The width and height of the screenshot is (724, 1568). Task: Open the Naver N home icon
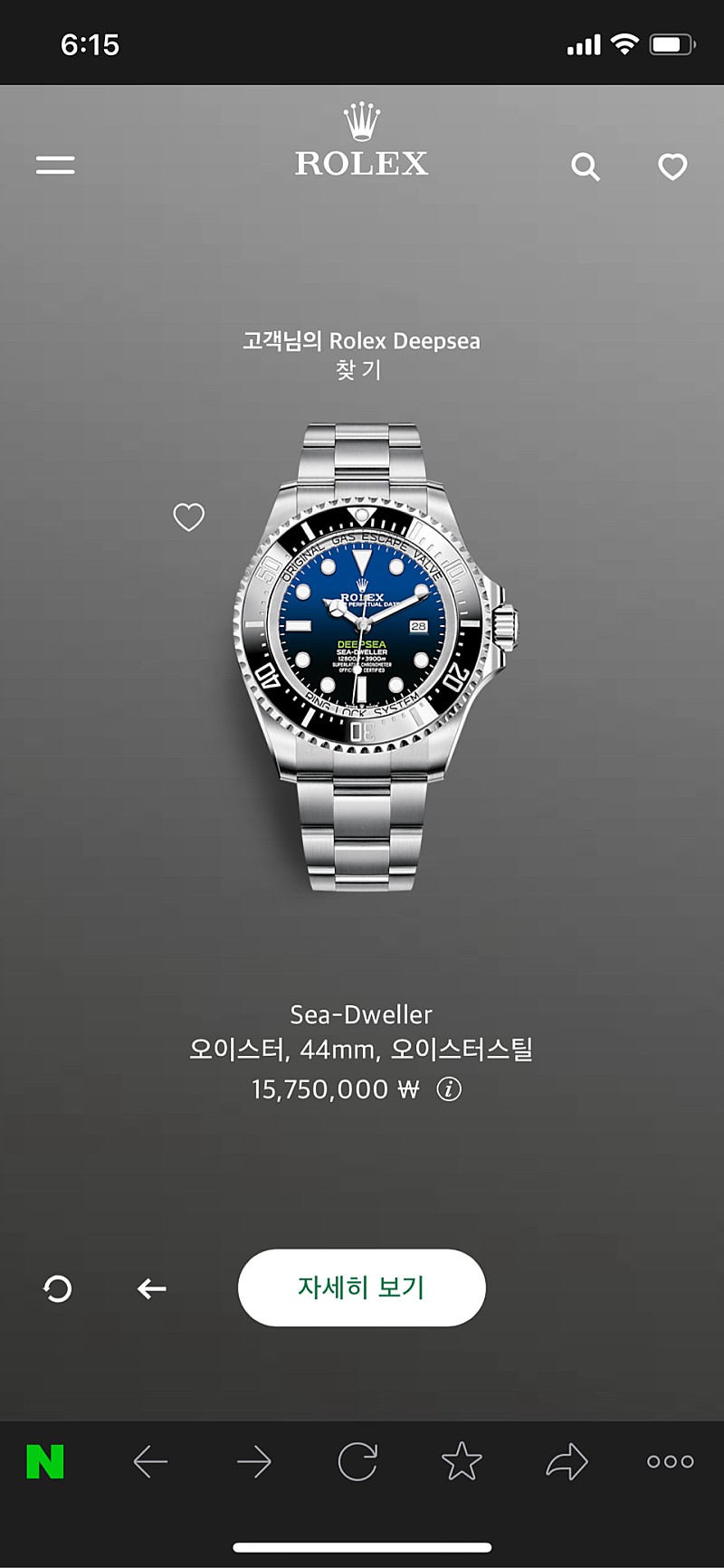[x=45, y=1461]
